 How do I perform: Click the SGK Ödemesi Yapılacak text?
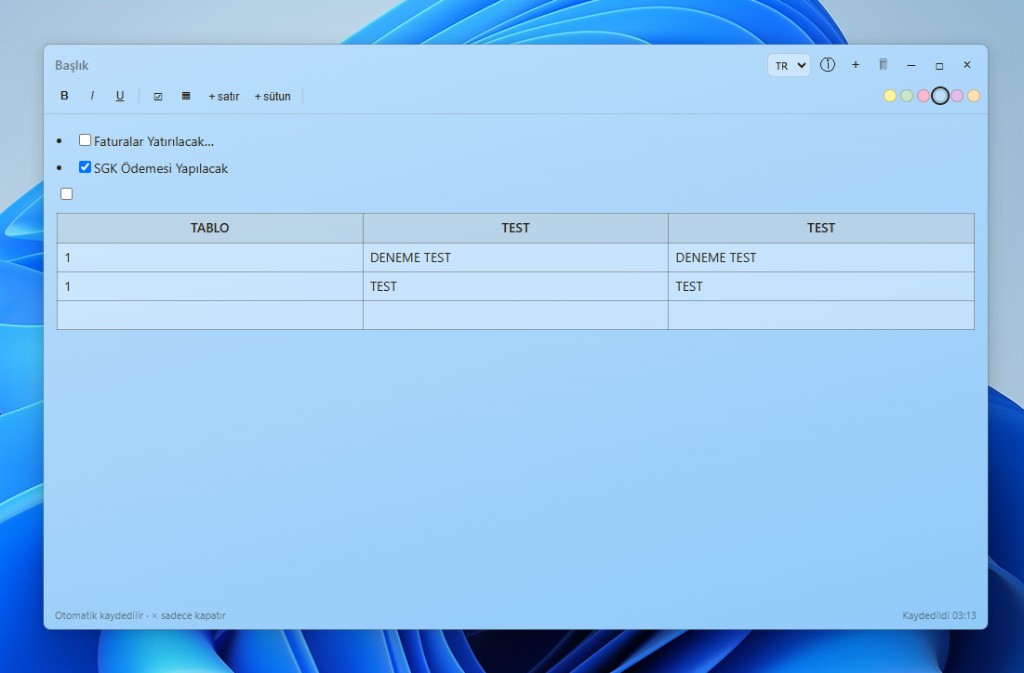(161, 168)
